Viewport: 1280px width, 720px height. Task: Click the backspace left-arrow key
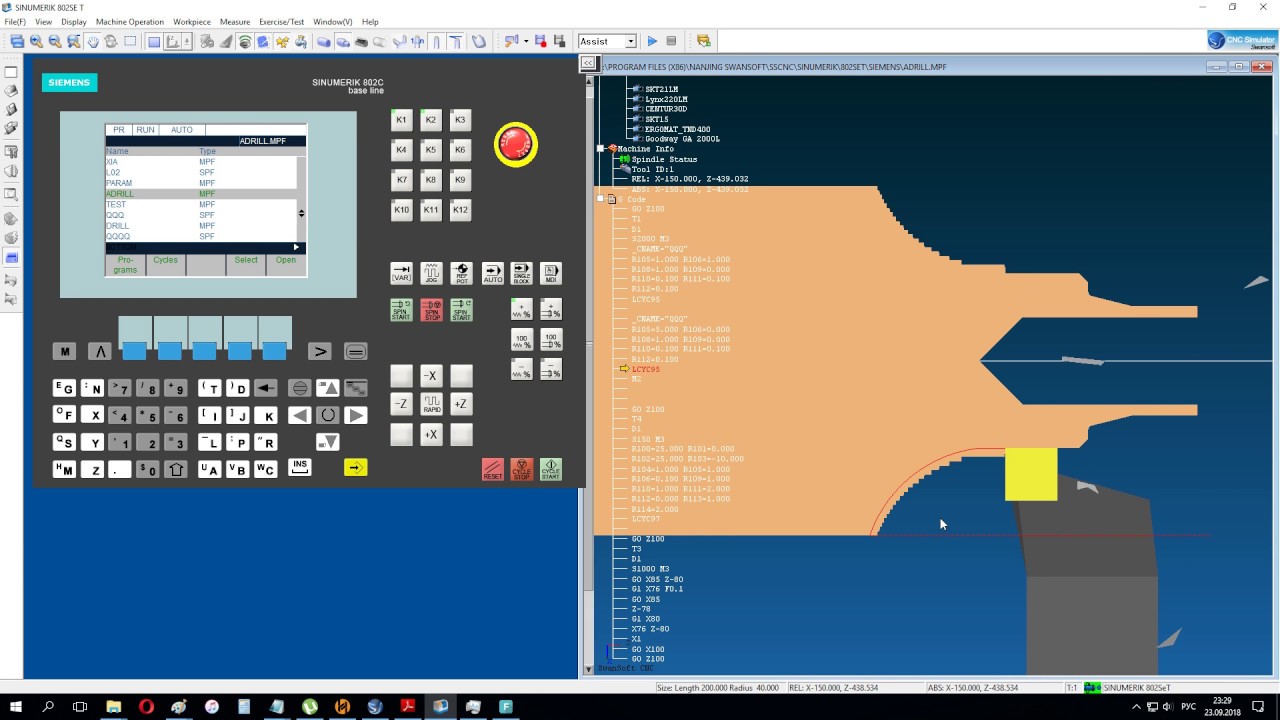[x=266, y=388]
